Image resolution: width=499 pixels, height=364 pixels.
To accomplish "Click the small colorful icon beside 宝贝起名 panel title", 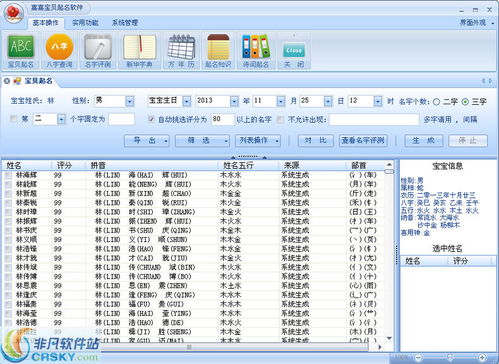I will point(17,81).
